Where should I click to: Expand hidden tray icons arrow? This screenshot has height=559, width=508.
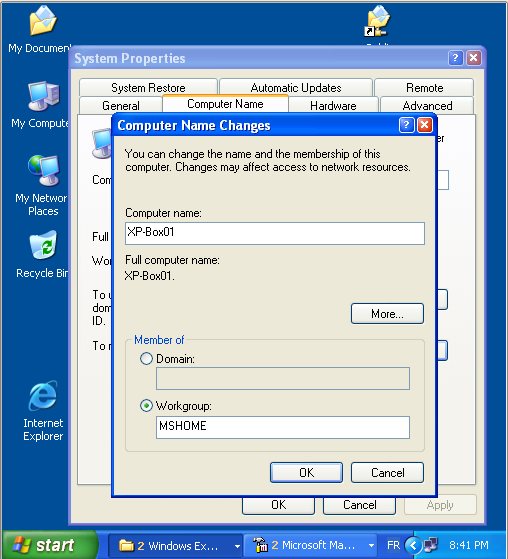coord(413,545)
